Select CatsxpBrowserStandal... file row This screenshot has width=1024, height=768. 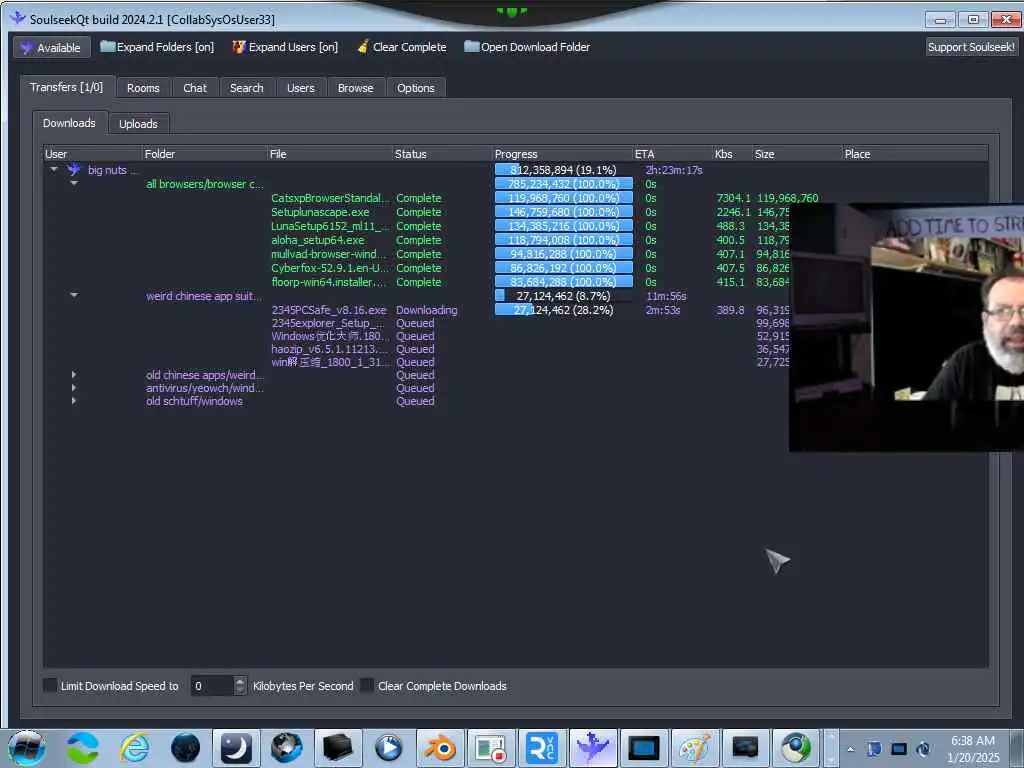330,198
